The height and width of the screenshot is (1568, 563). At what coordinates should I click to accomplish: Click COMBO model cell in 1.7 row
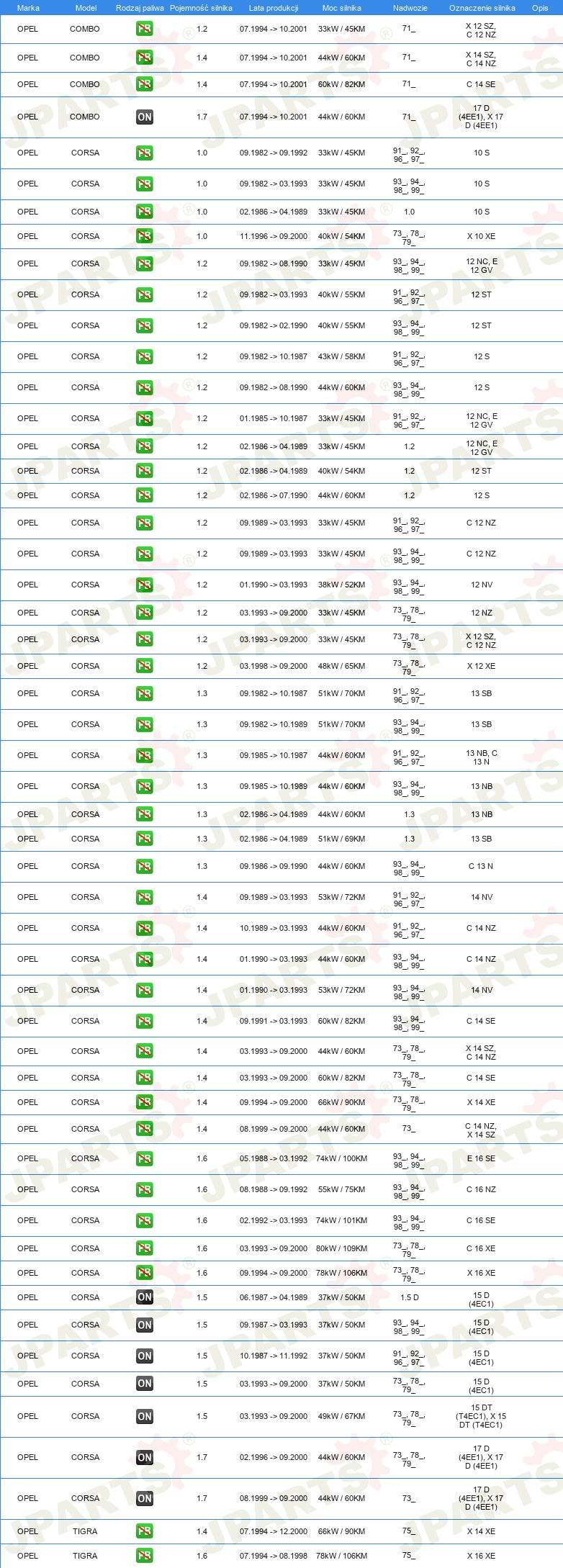(85, 117)
